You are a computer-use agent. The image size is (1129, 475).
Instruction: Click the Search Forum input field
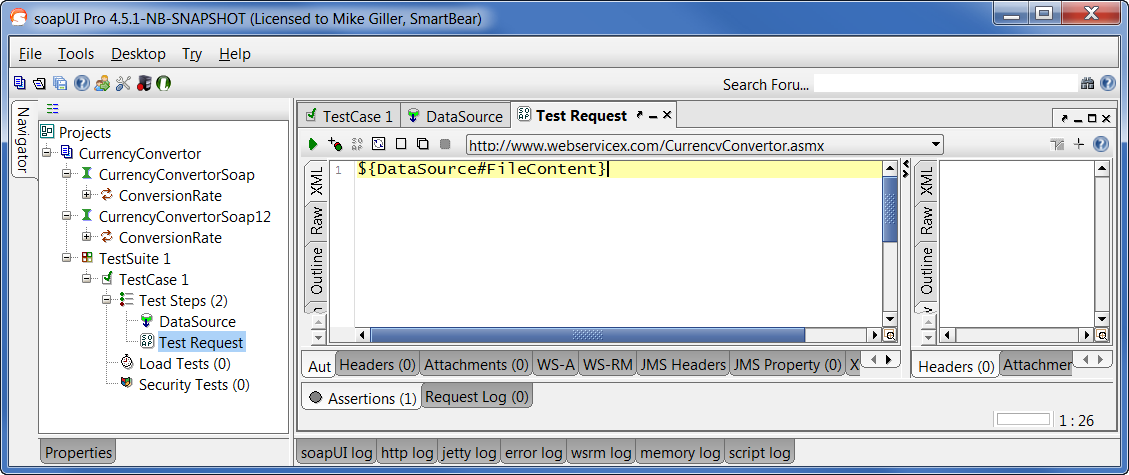pyautogui.click(x=945, y=83)
